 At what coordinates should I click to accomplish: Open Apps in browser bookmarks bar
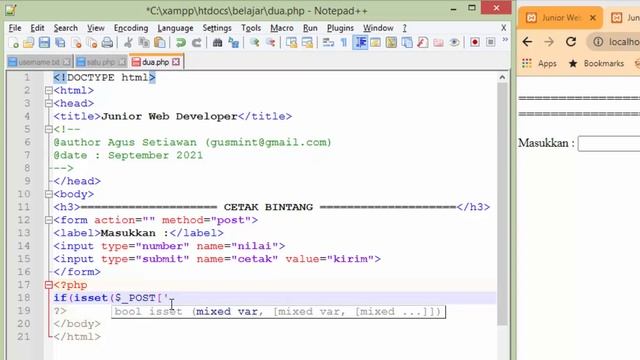(539, 63)
